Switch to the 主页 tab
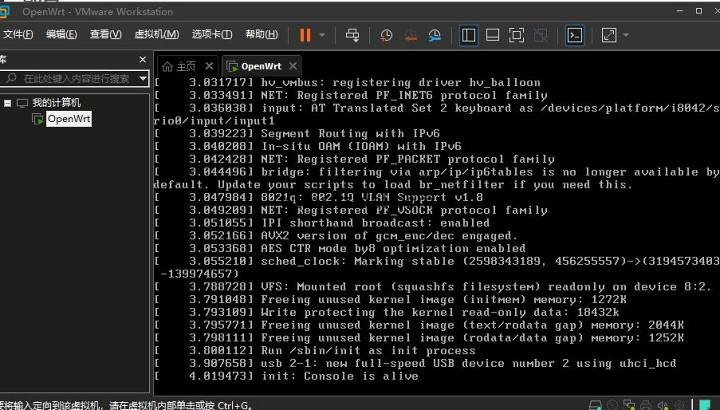Screen dimensions: 720x410 (x=186, y=67)
